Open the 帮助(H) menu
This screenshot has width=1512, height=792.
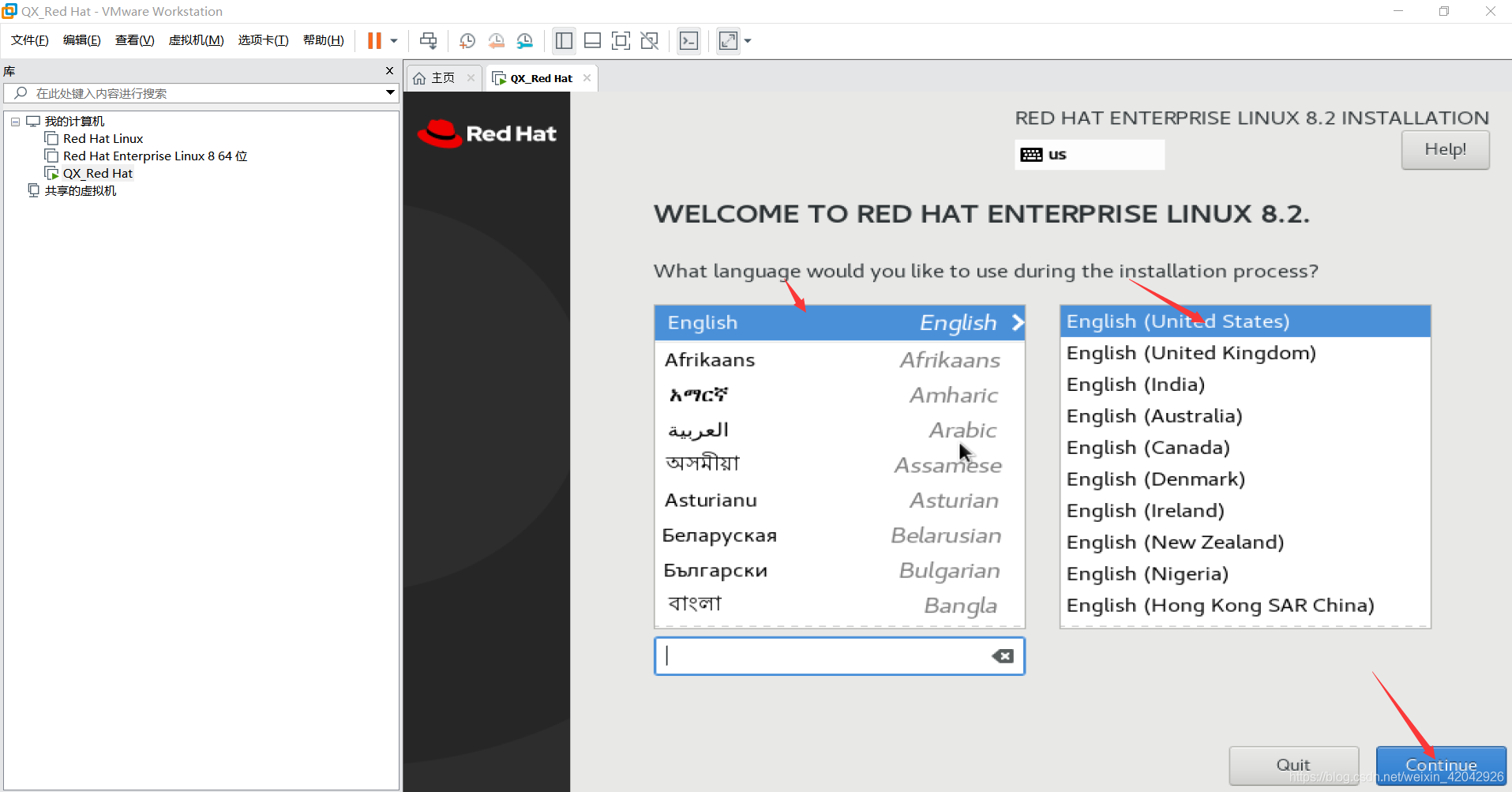click(324, 40)
